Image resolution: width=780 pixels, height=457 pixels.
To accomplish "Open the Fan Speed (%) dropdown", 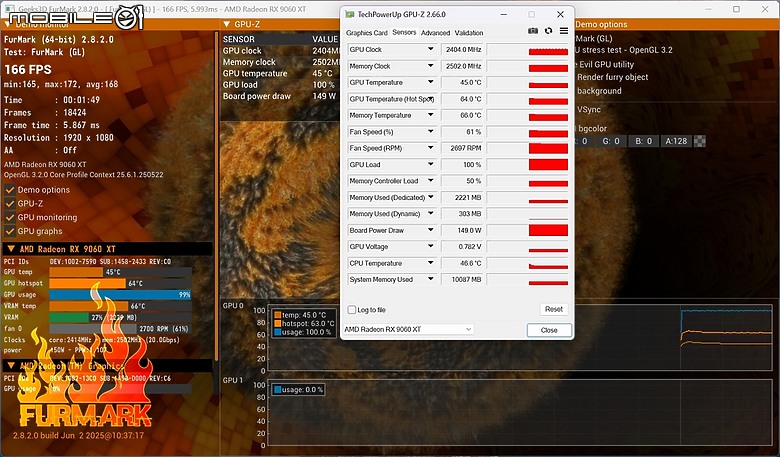I will [x=431, y=132].
